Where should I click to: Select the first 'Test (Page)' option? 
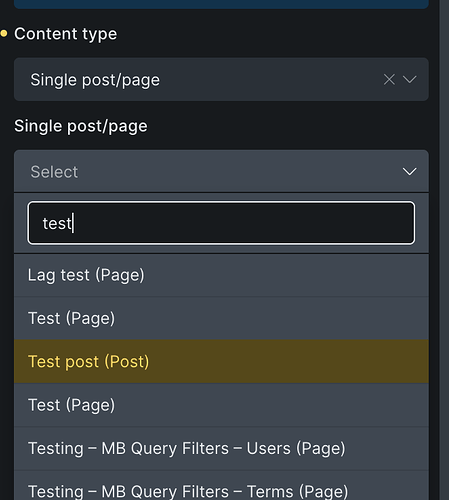coord(221,318)
